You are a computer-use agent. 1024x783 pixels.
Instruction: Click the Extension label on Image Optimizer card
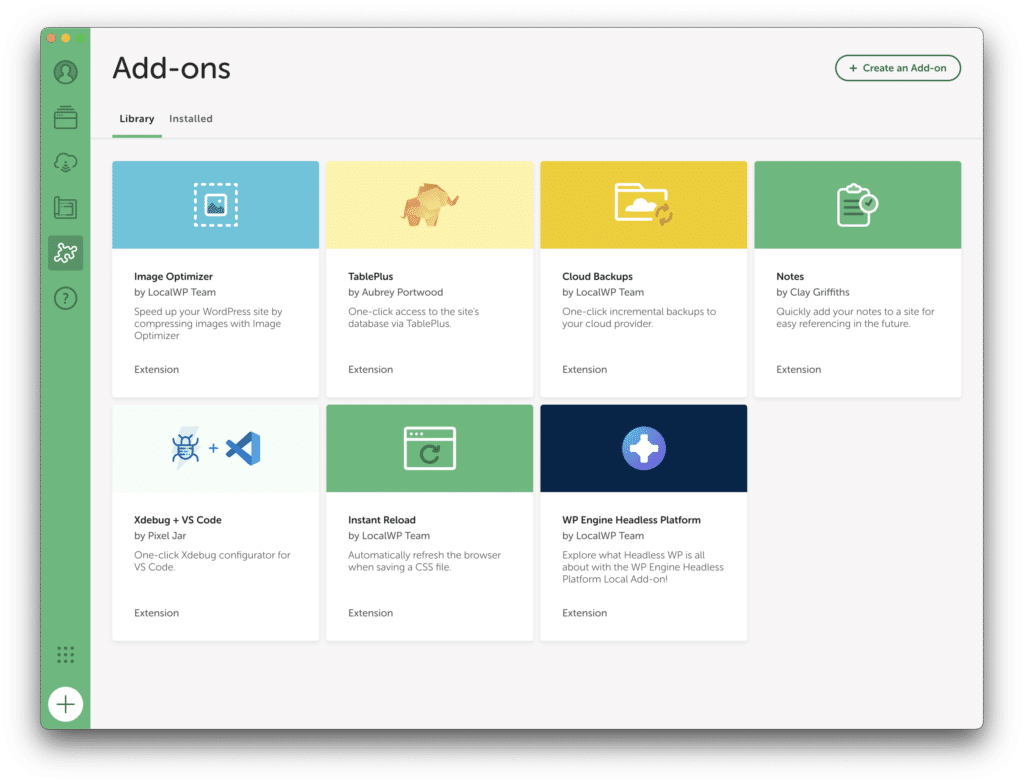pyautogui.click(x=157, y=370)
